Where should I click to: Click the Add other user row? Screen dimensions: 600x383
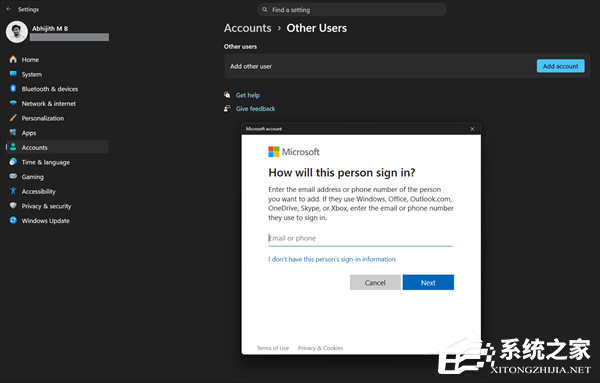pyautogui.click(x=407, y=66)
